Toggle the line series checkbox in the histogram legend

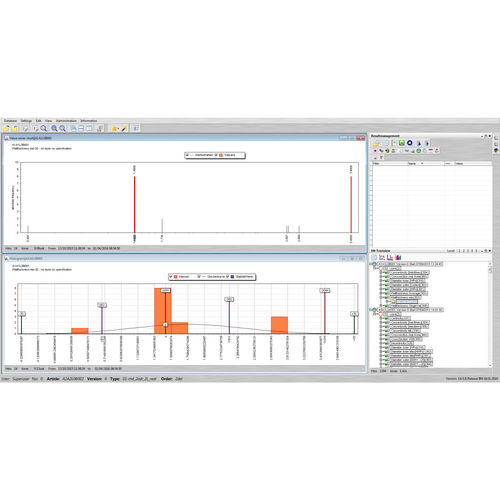199,277
